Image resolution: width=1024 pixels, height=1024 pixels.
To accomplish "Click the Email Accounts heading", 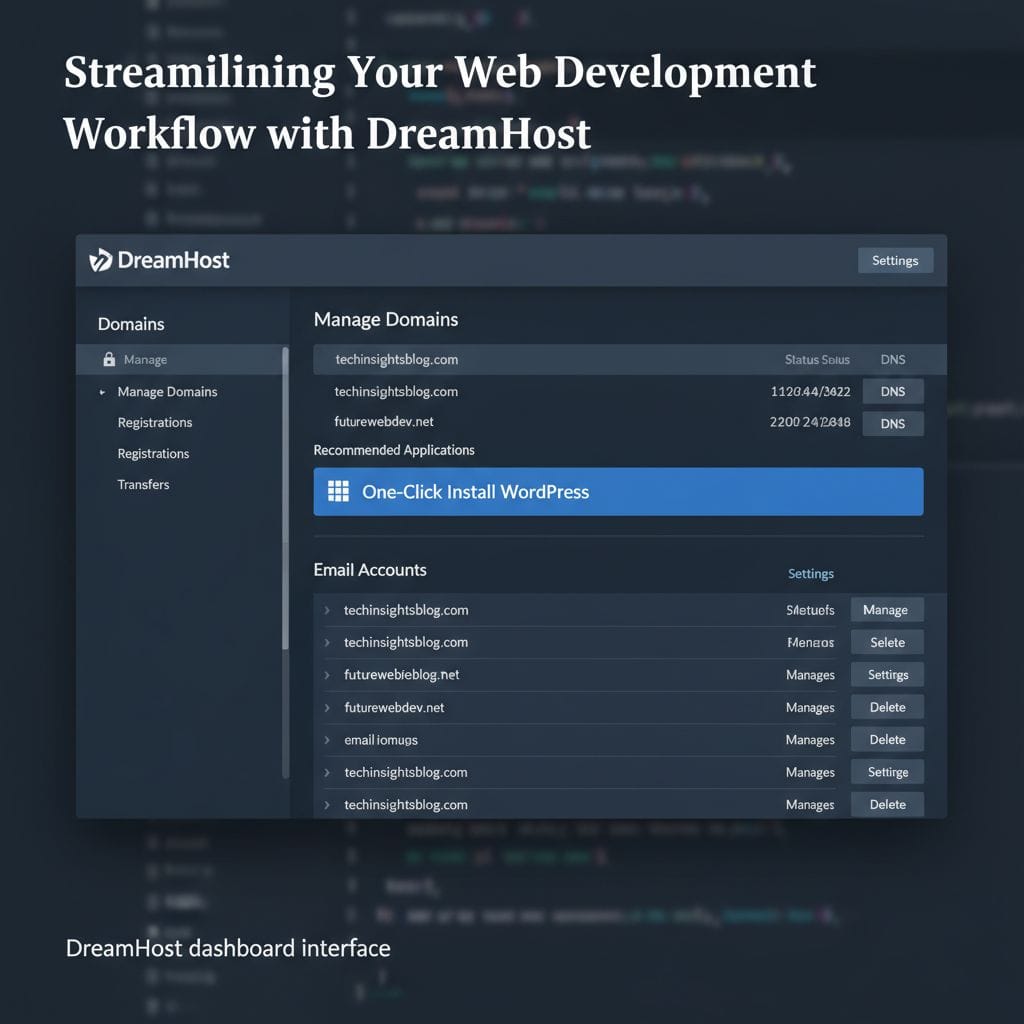I will point(370,569).
